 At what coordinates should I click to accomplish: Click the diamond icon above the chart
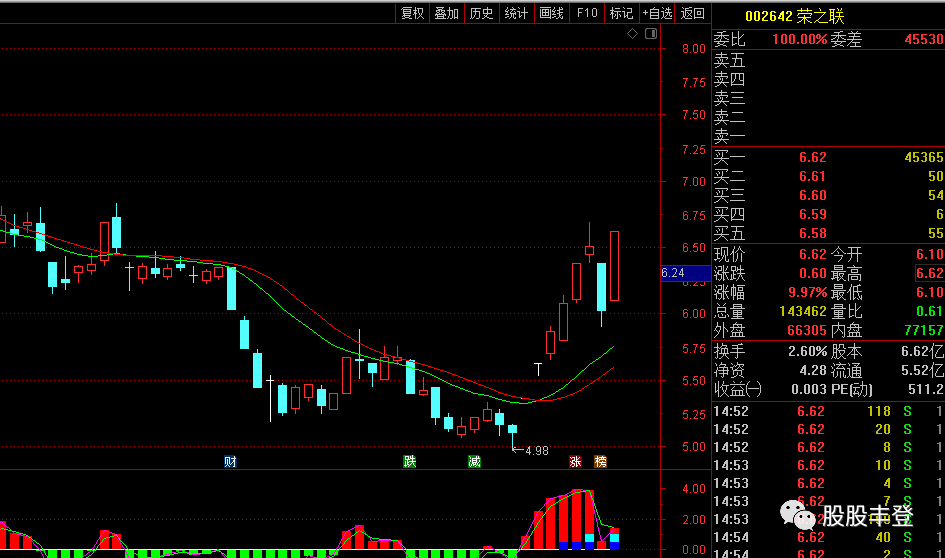click(632, 34)
